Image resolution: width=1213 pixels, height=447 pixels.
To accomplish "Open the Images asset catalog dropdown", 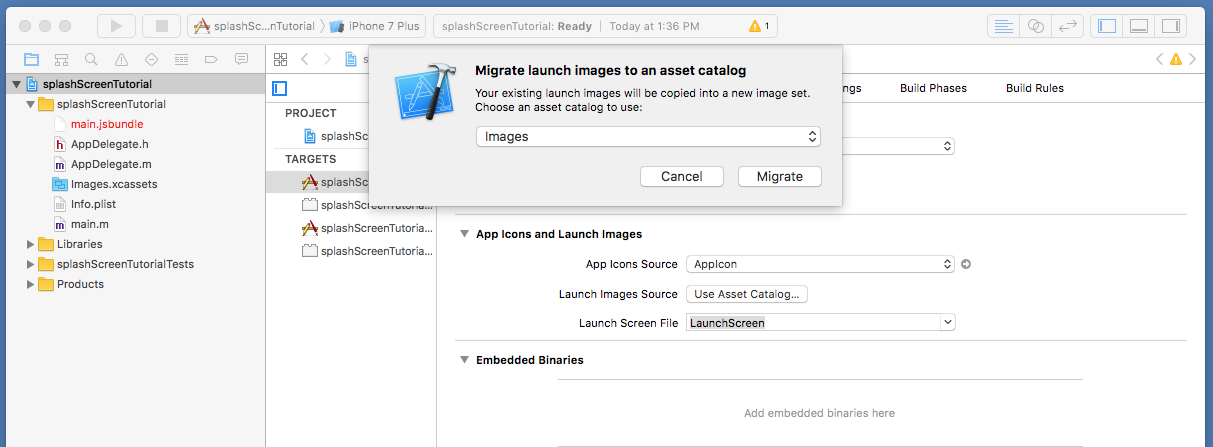I will click(x=648, y=137).
